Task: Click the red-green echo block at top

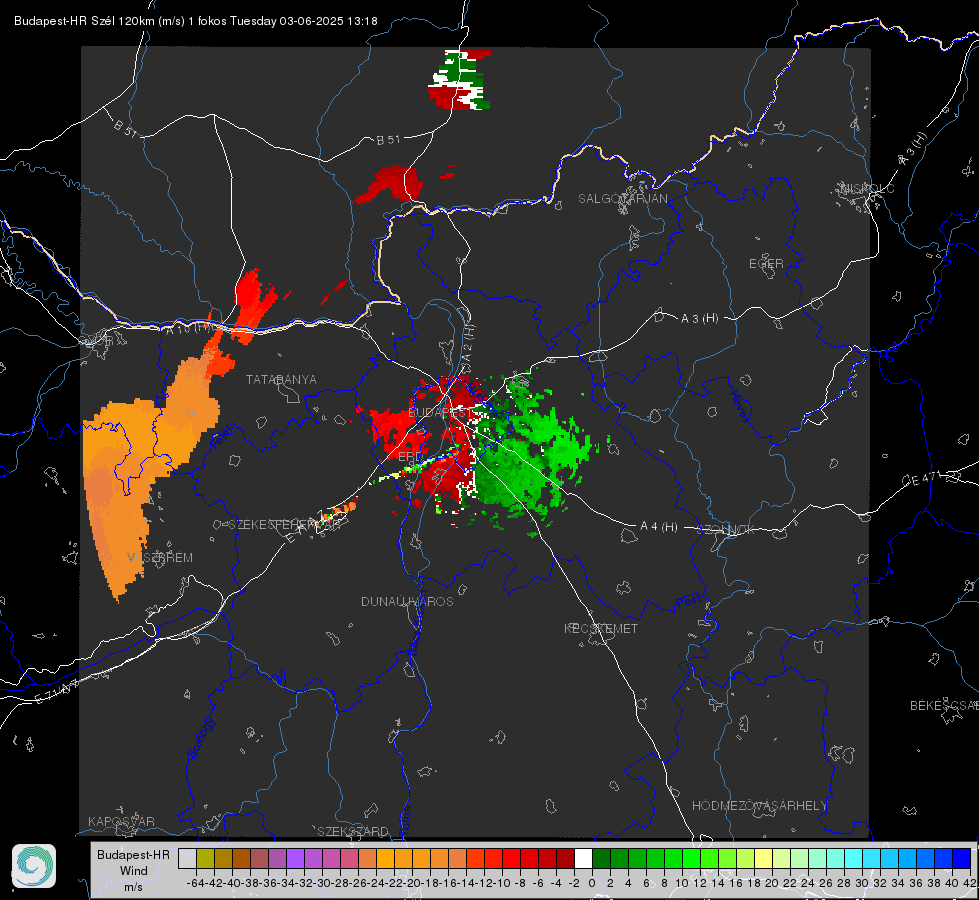Action: click(460, 80)
